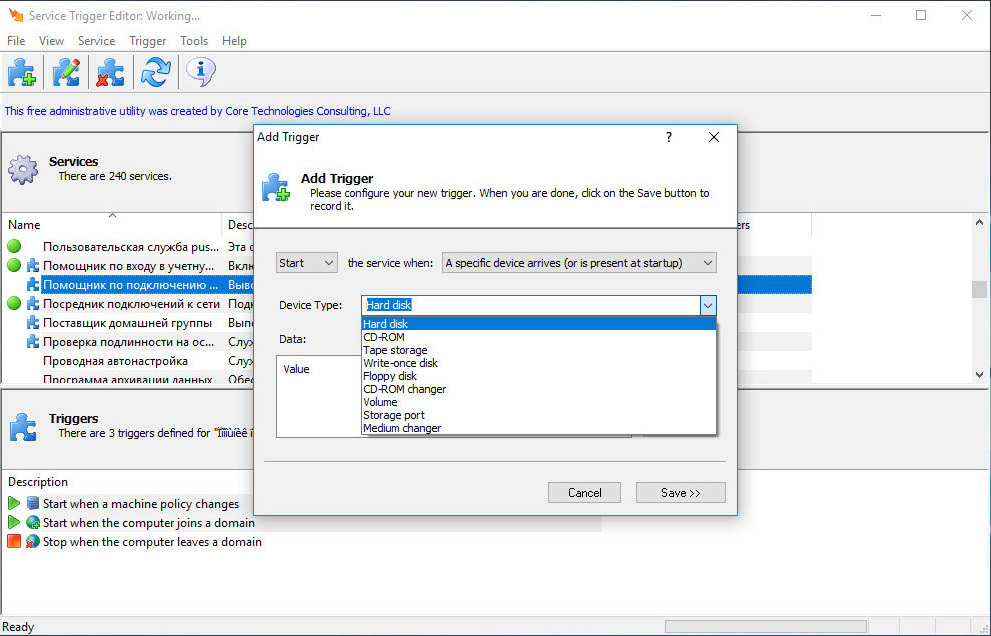Image resolution: width=991 pixels, height=636 pixels.
Task: Click green play arrow of joins domain trigger
Action: tap(14, 522)
